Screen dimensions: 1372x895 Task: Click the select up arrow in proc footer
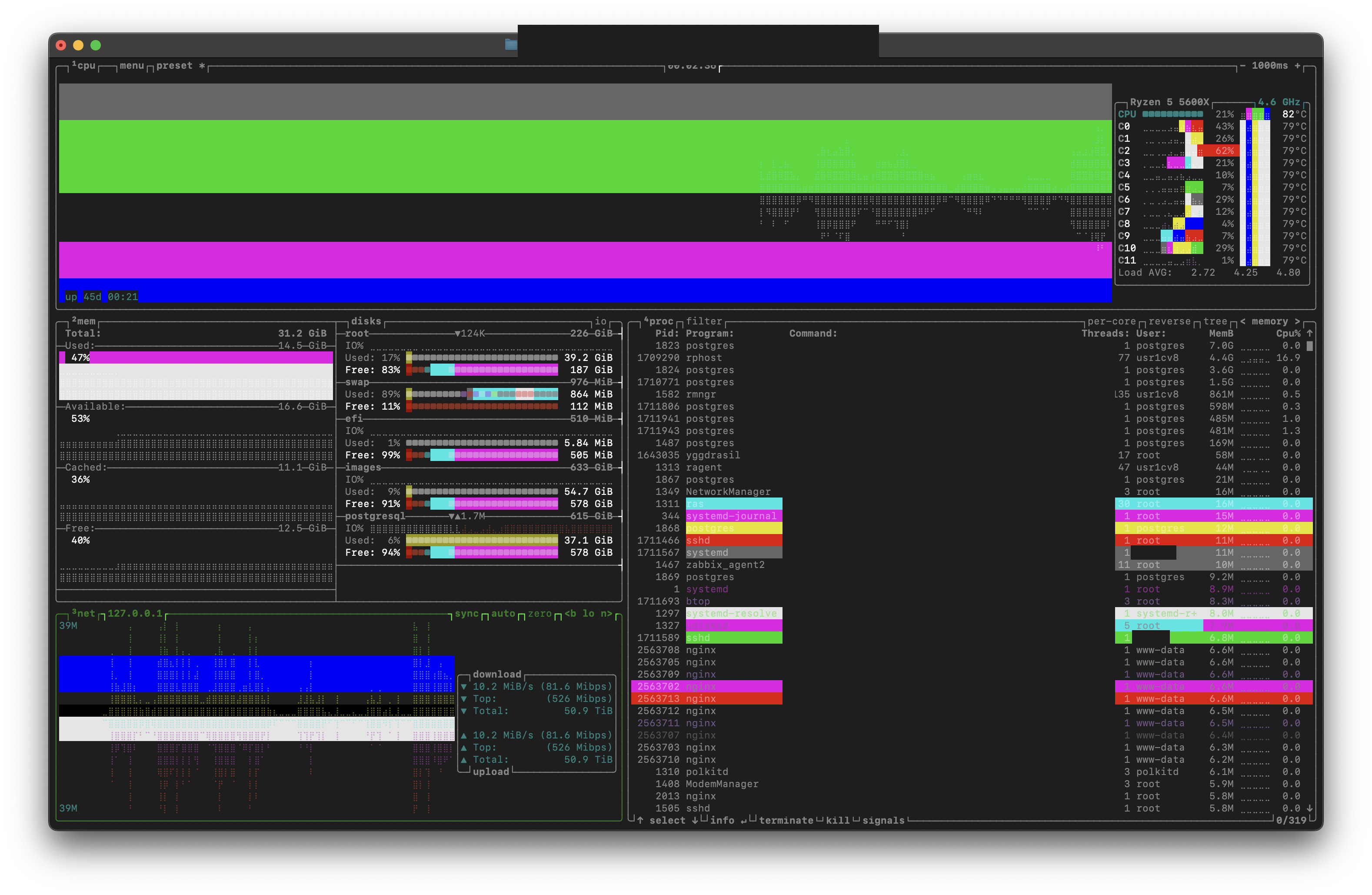point(640,820)
